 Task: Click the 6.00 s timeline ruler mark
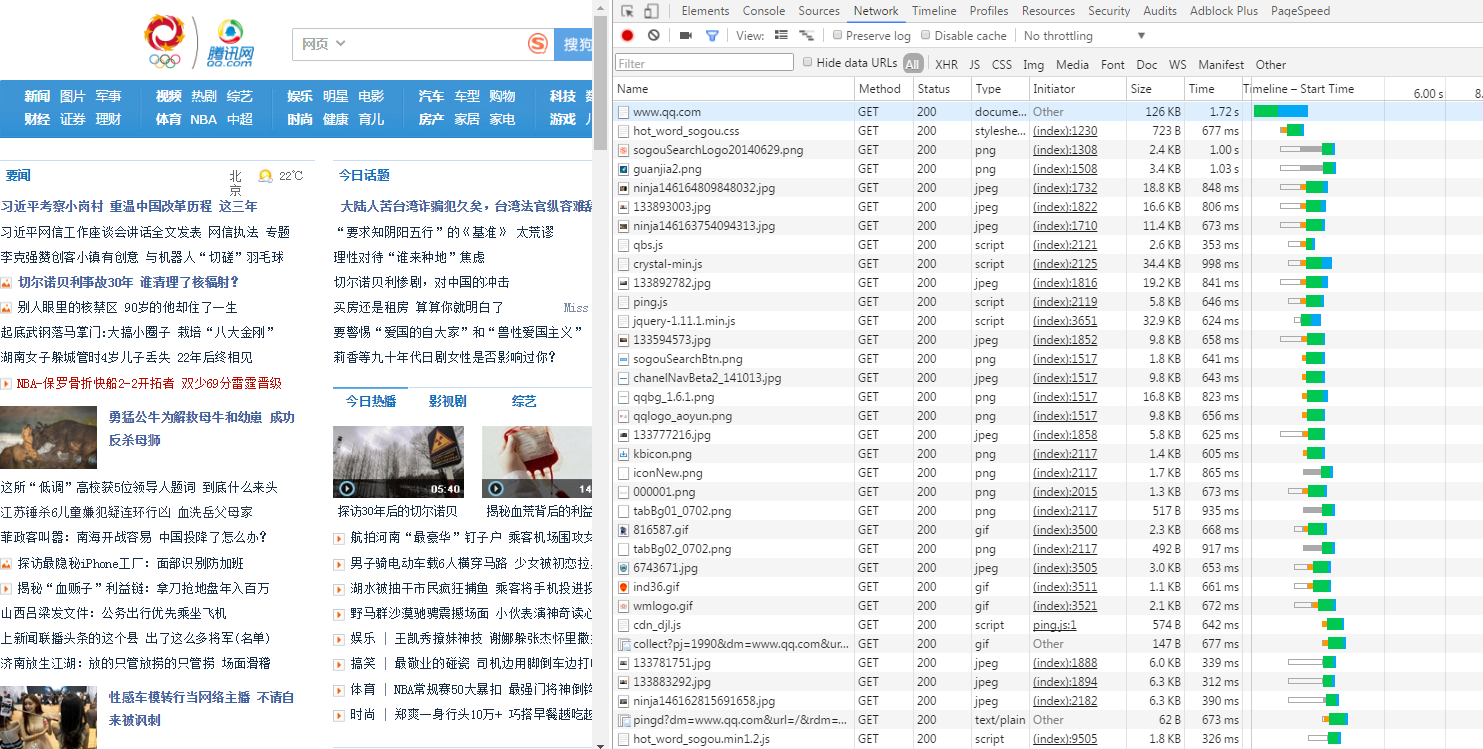click(1428, 94)
